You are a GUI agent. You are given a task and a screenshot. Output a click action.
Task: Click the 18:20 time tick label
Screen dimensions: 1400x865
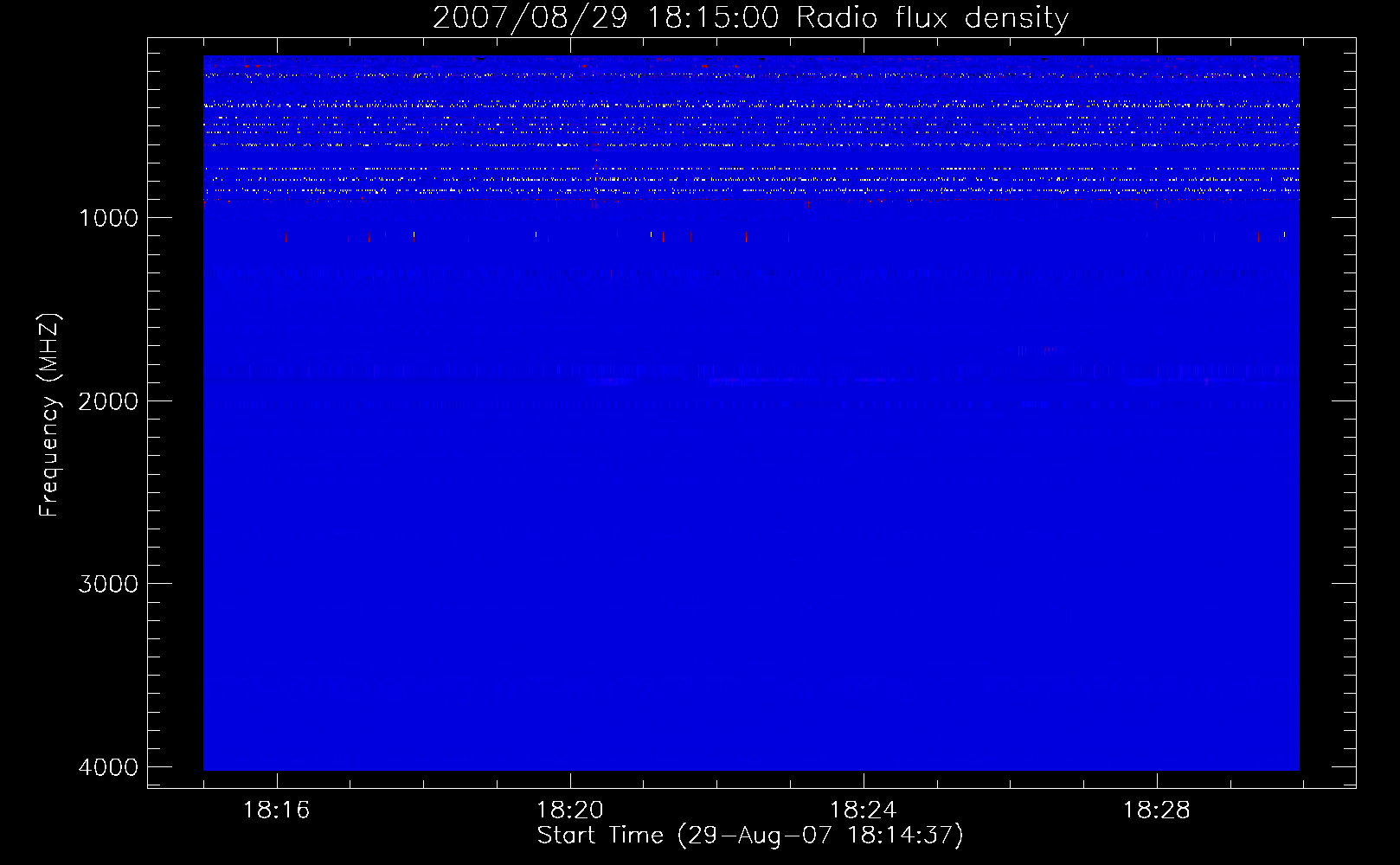coord(569,811)
